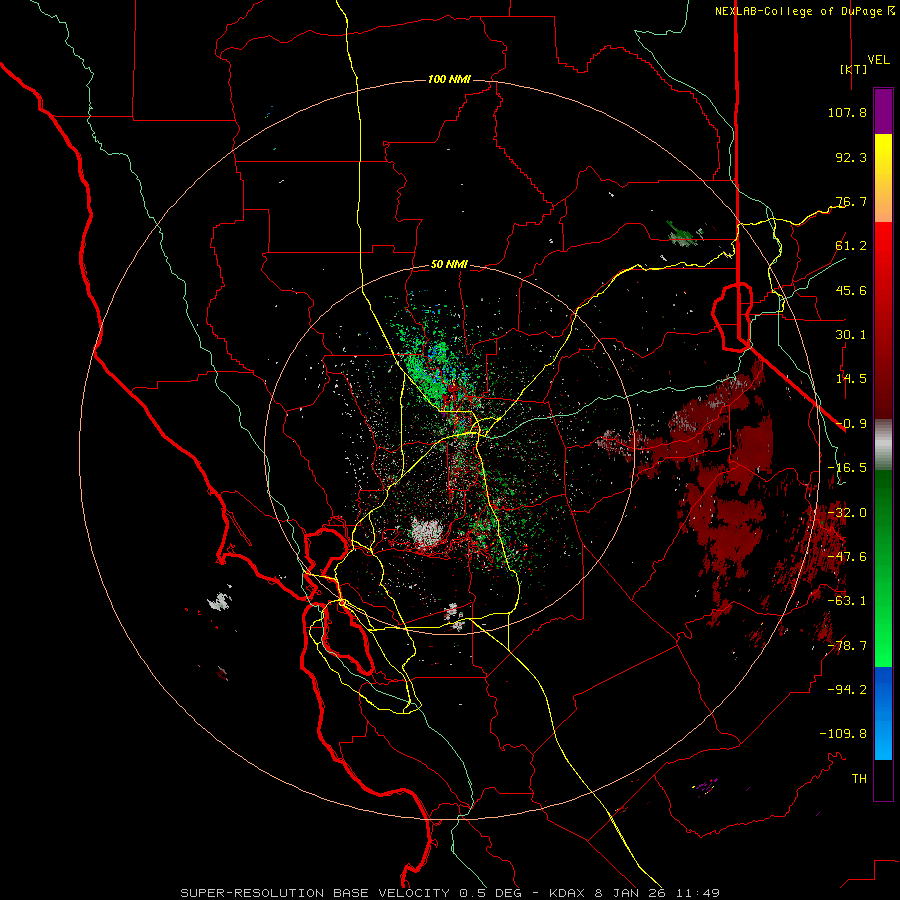Select the -0.9 velocity scale label
The width and height of the screenshot is (900, 900).
click(x=851, y=424)
